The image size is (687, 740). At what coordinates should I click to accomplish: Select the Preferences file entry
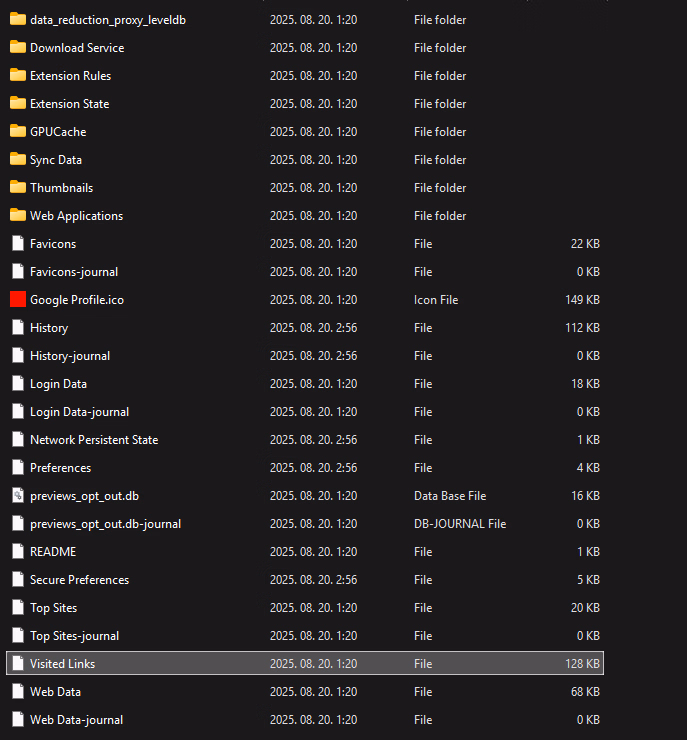coord(60,468)
